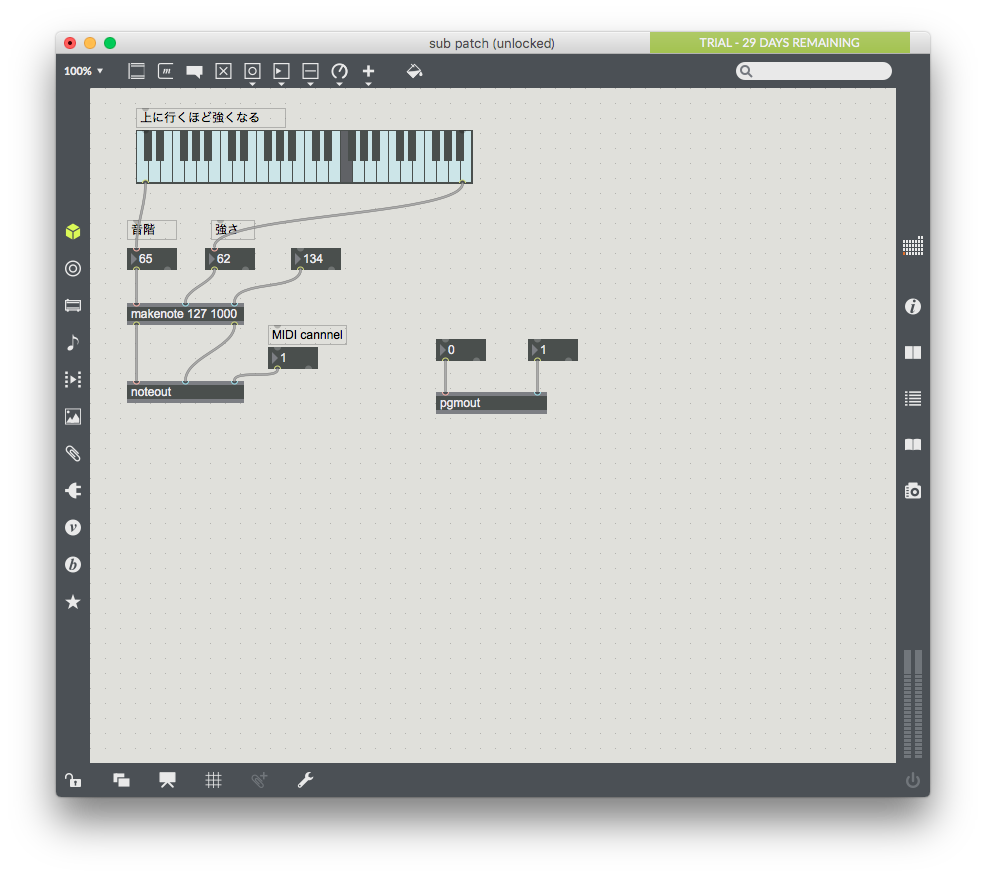Click the number box showing 0

(460, 350)
